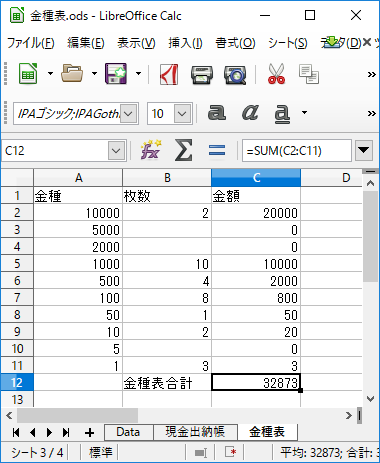
Task: Click the Open folder icon
Action: [72, 74]
